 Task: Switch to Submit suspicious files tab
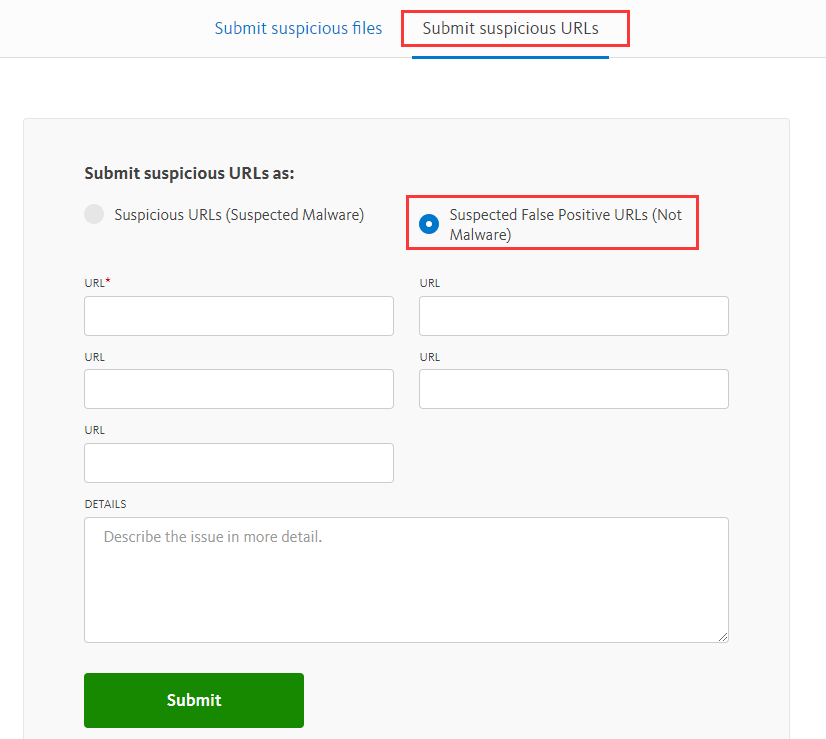[x=298, y=28]
